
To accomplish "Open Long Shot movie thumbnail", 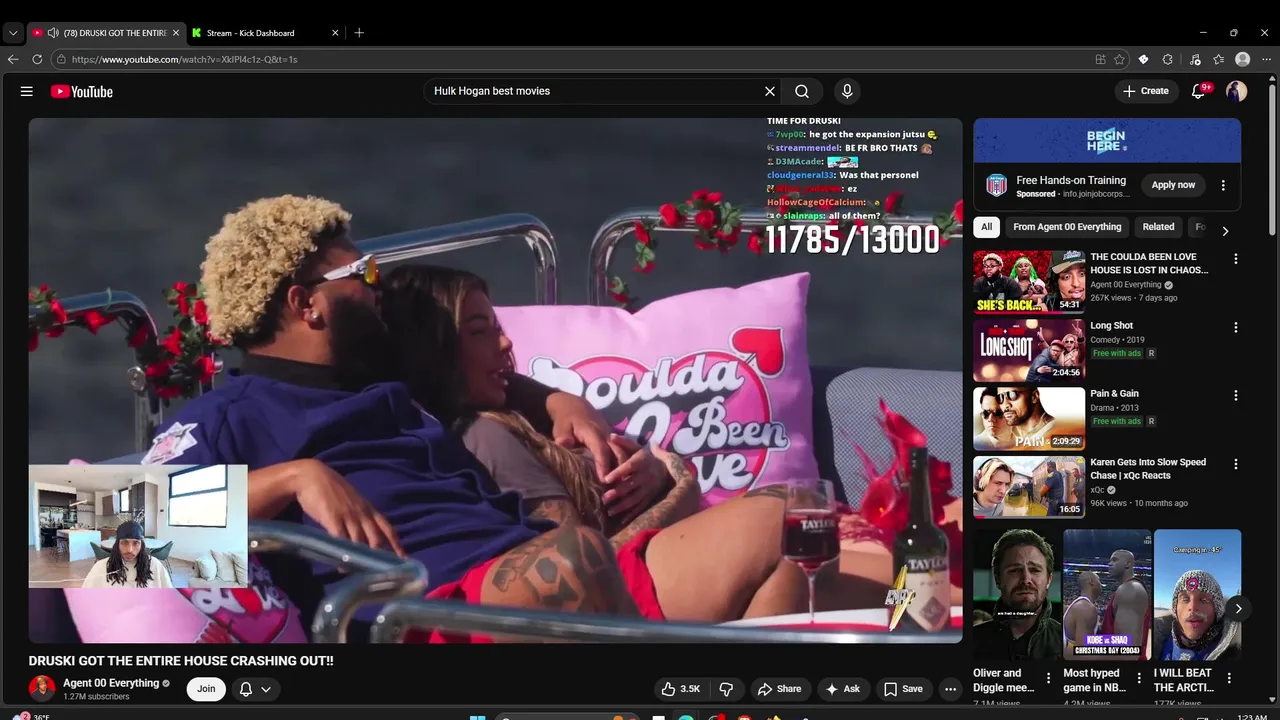I will coord(1029,350).
